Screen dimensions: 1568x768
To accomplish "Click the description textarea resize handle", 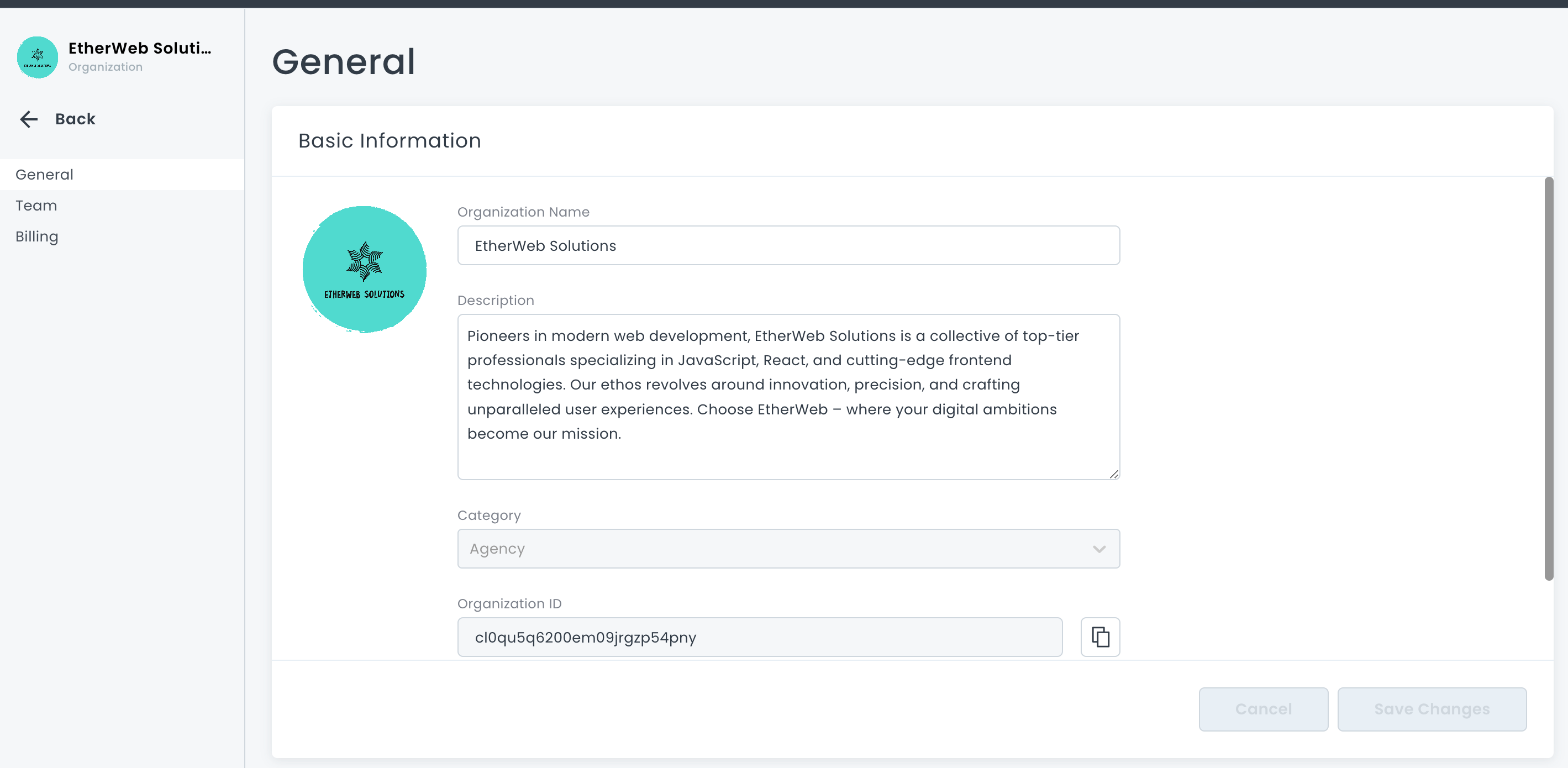I will [x=1113, y=474].
